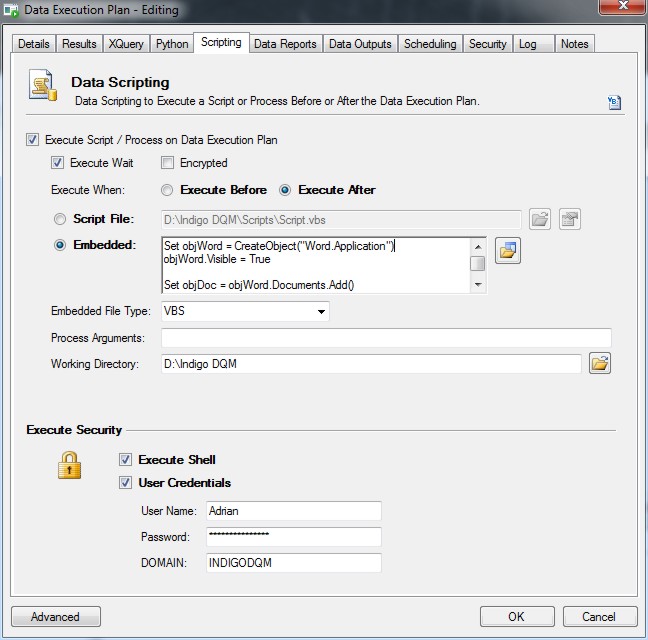Uncheck the Execute Wait checkbox
The image size is (648, 640).
(x=58, y=163)
